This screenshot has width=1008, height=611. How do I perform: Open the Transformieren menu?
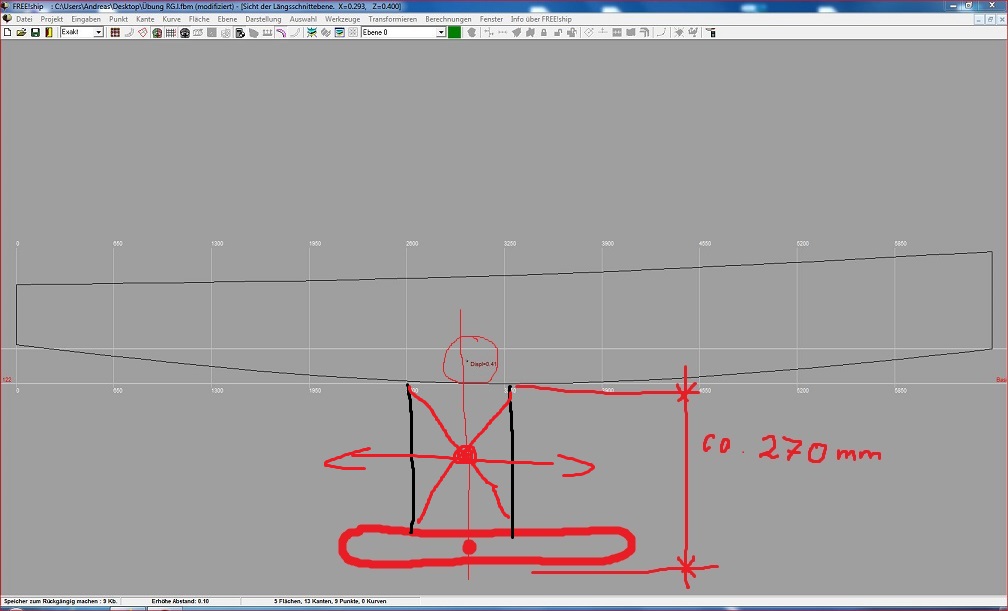[392, 19]
